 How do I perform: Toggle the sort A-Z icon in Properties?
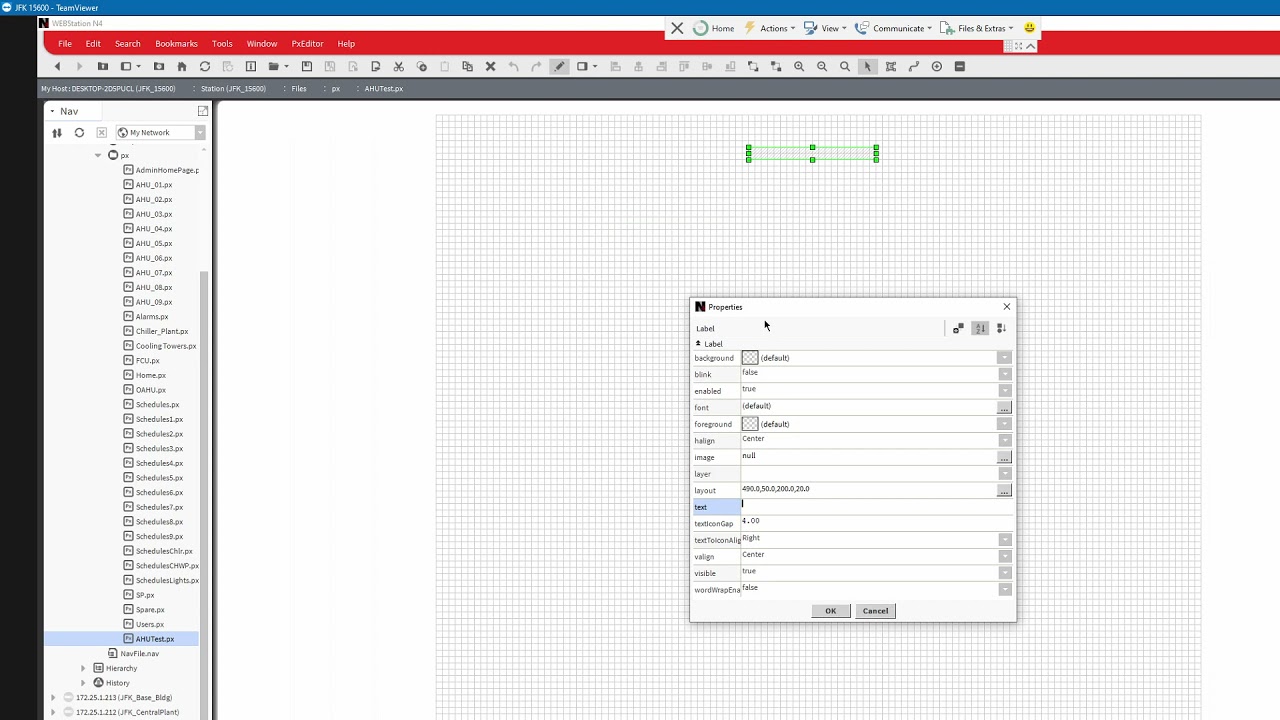click(980, 328)
